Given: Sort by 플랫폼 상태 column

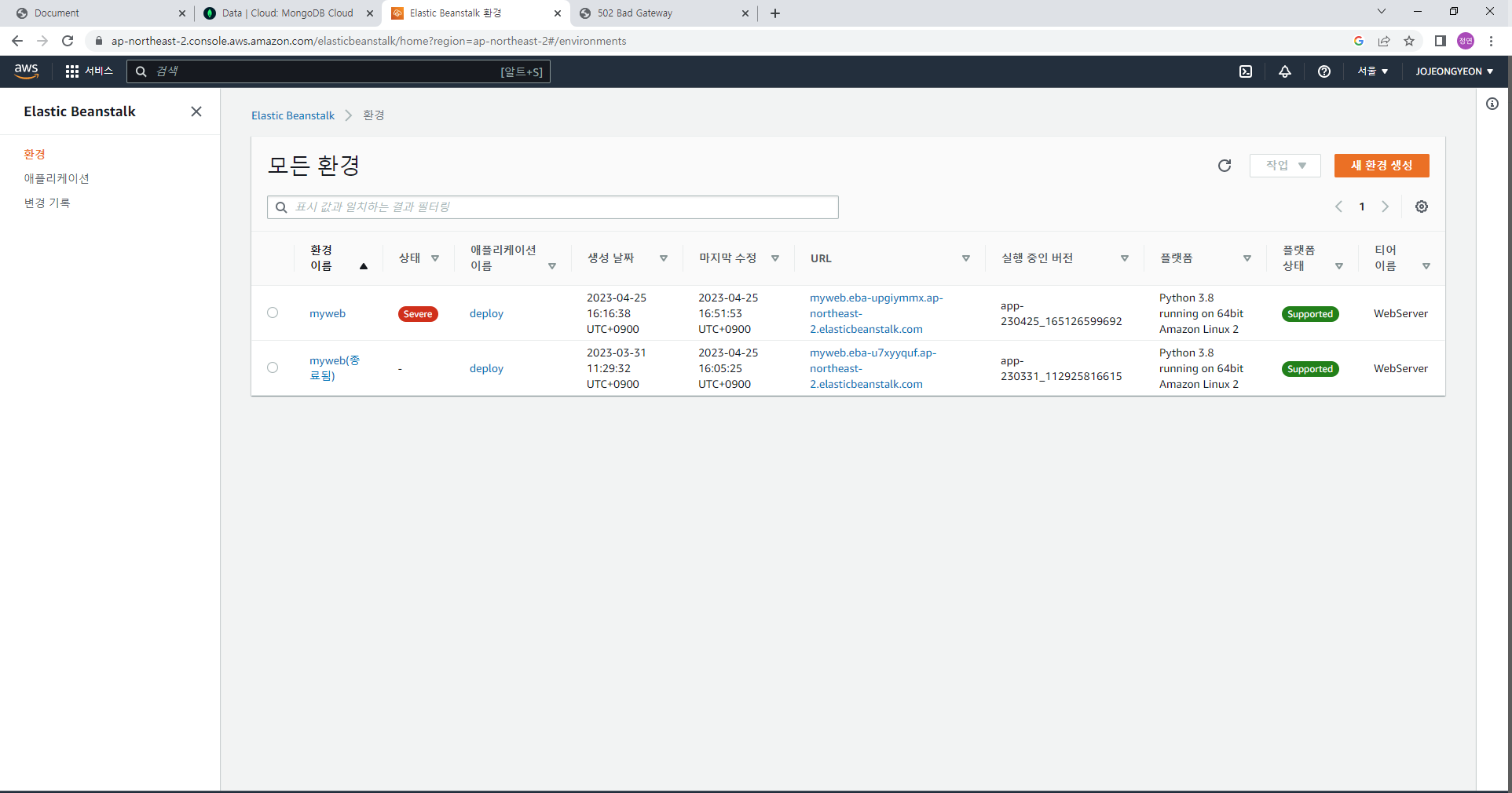Looking at the screenshot, I should tap(1339, 266).
